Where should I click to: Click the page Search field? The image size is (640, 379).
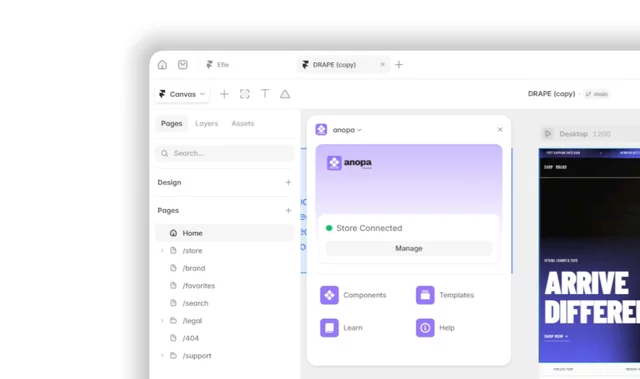224,153
